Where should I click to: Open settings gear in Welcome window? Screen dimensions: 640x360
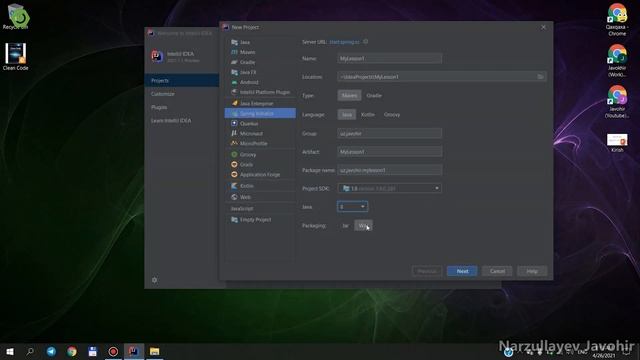154,280
